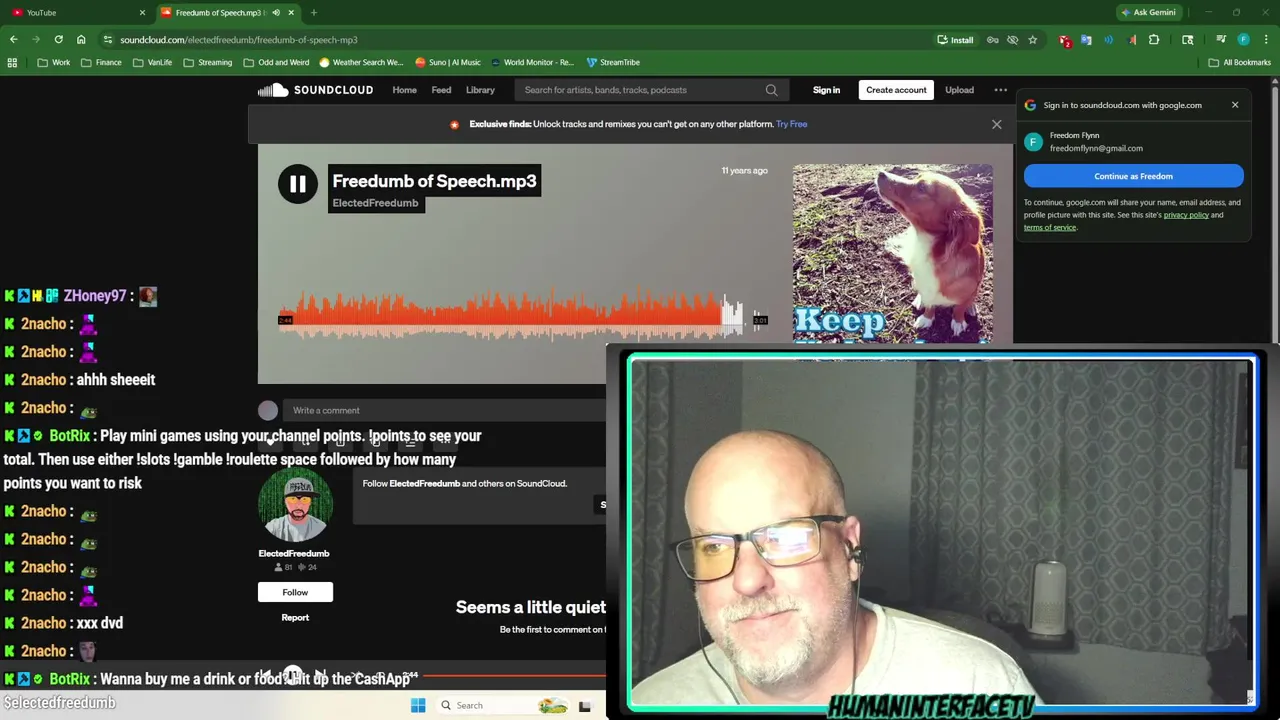1280x720 pixels.
Task: Continue as Freedom with Google
Action: point(1133,176)
